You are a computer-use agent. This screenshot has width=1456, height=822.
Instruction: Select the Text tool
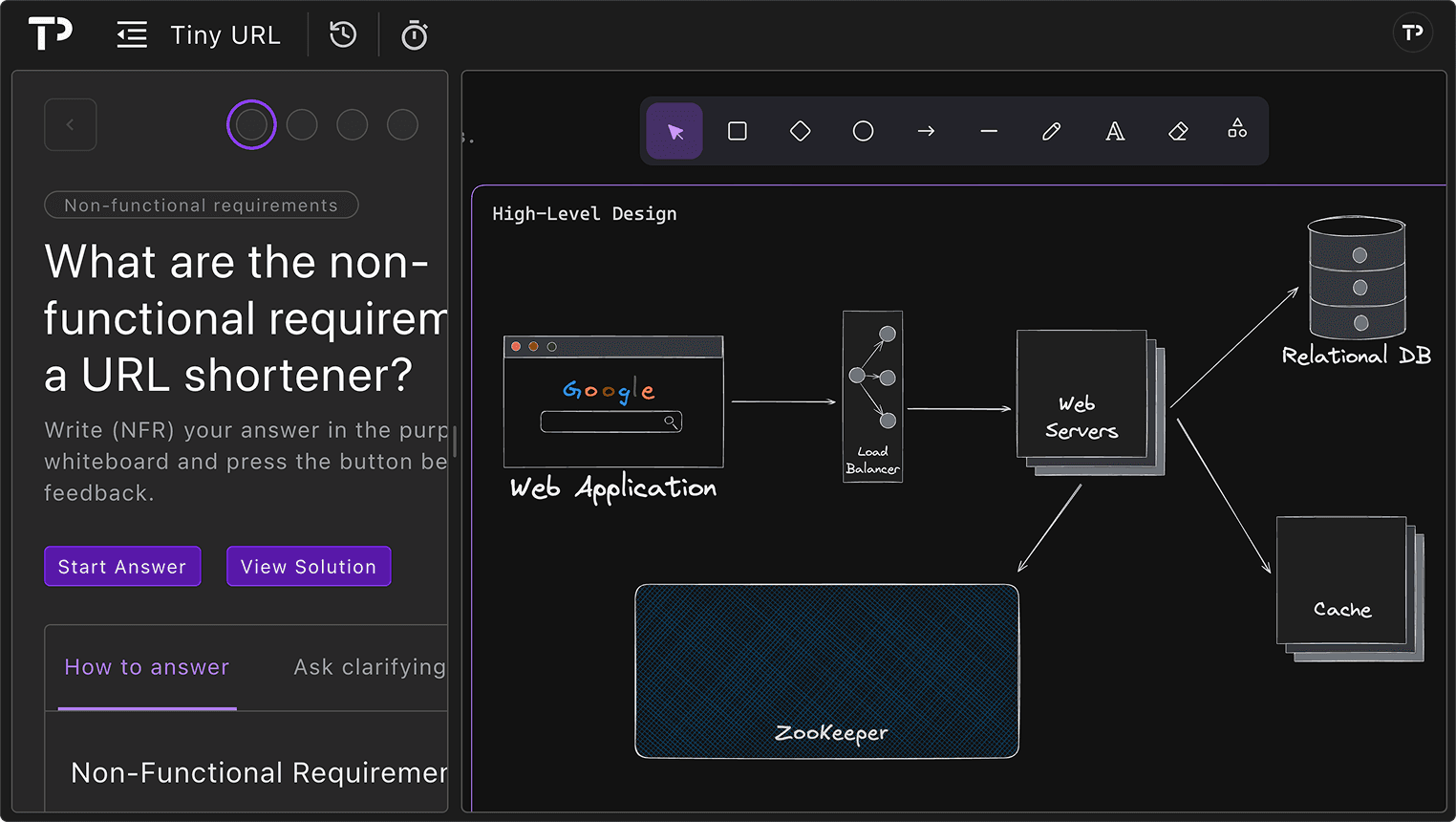[1115, 131]
